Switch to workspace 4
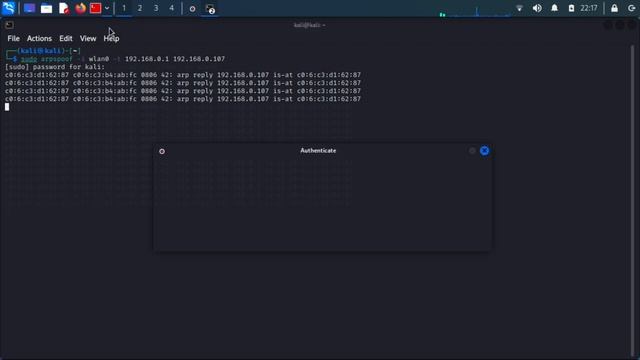Viewport: 640px width, 360px height. 171,8
